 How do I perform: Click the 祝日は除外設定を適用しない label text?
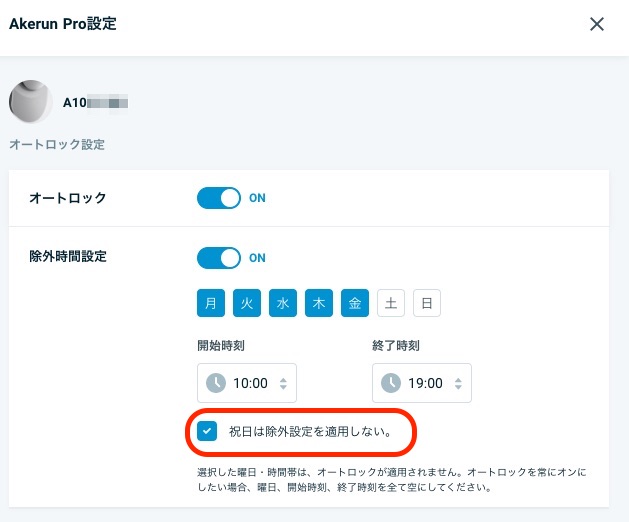(x=310, y=432)
